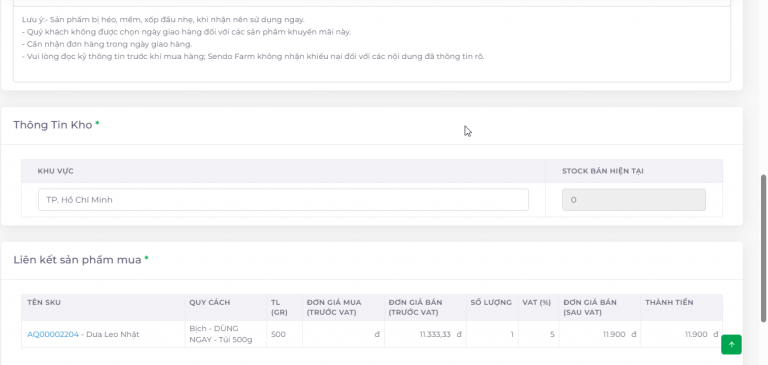Screen dimensions: 768x365
Task: Click the Stock bán hiện tại field
Action: [x=634, y=200]
